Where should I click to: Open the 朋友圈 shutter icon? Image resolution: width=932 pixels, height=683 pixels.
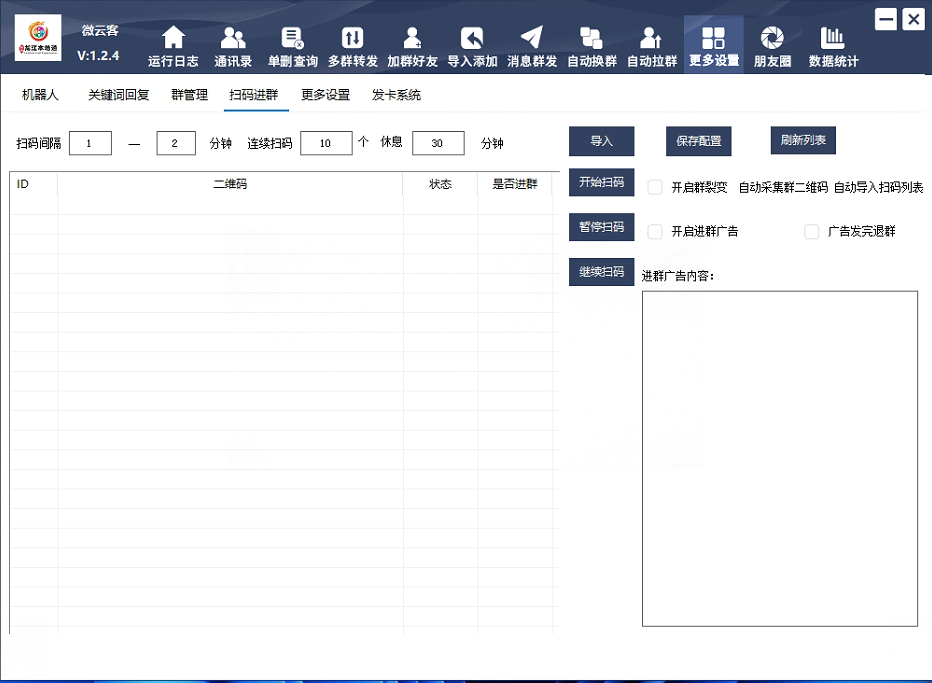772,39
